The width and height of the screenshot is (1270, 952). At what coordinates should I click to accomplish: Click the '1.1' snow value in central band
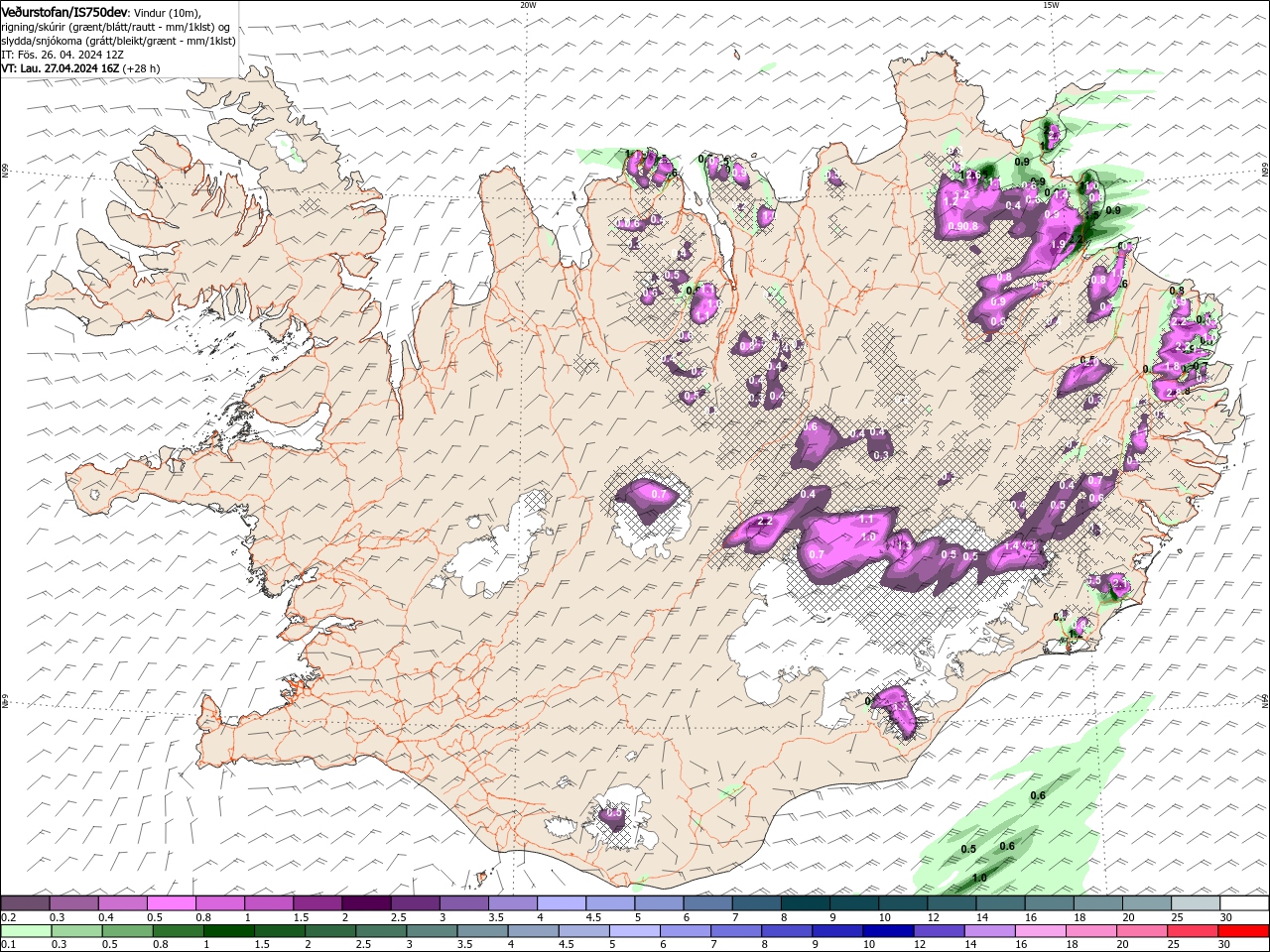point(865,519)
